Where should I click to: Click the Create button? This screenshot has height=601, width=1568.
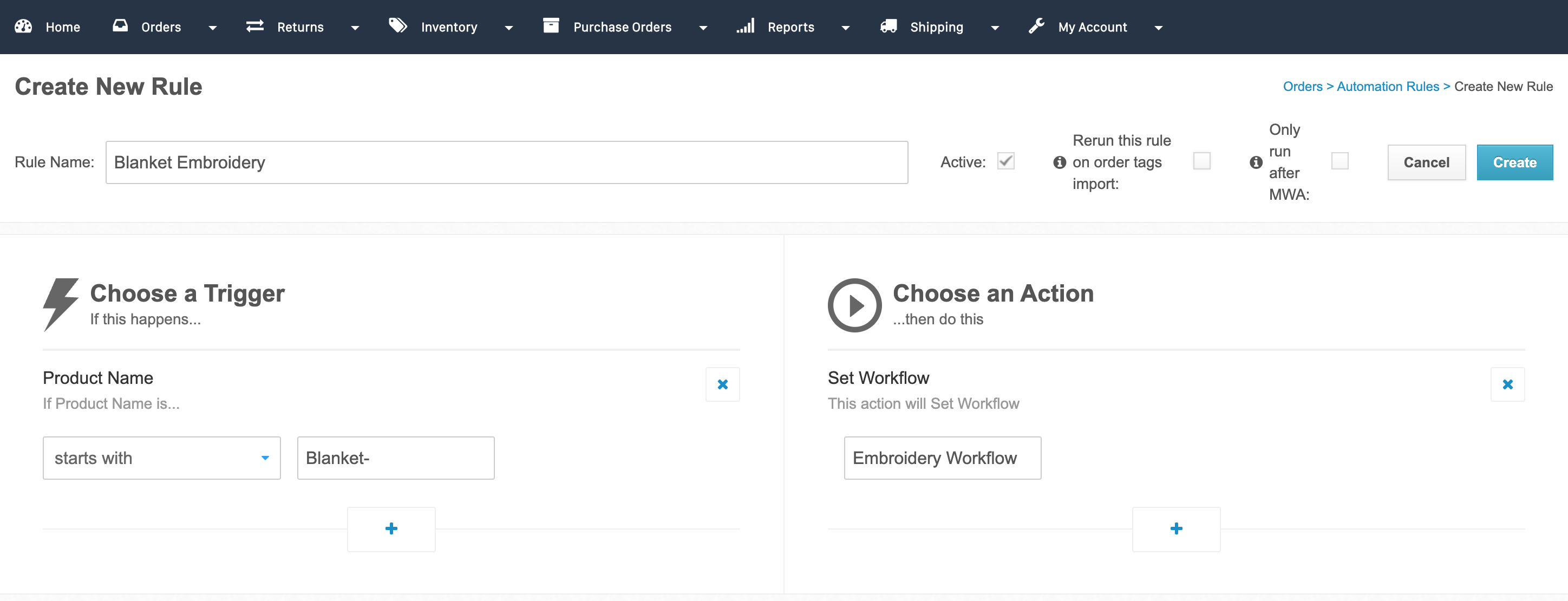click(x=1514, y=162)
